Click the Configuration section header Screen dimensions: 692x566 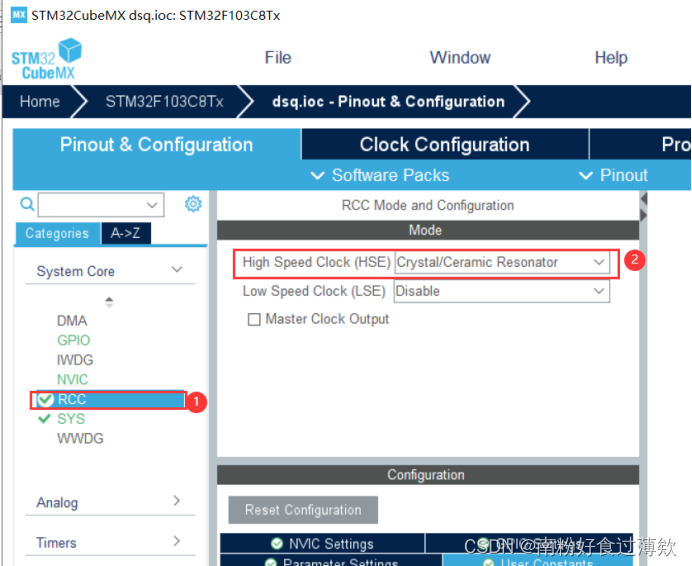(x=428, y=475)
